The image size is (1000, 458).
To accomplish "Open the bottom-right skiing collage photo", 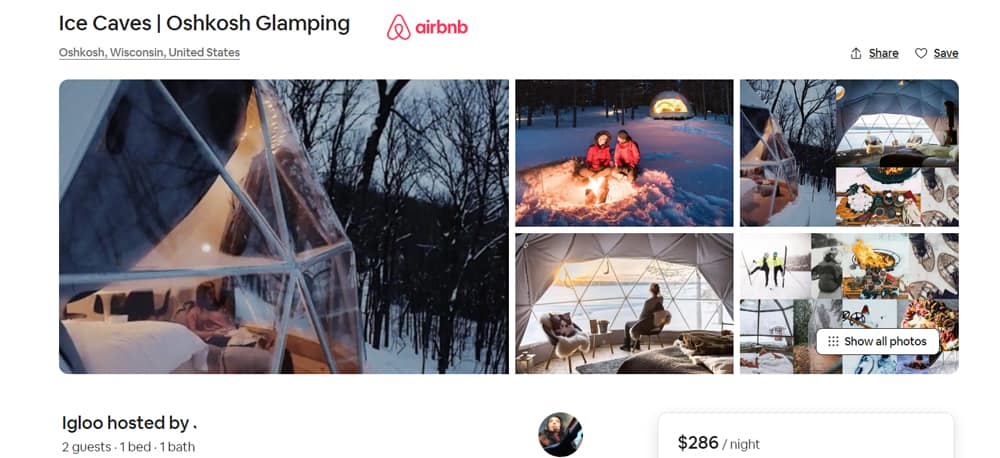I will click(x=849, y=303).
